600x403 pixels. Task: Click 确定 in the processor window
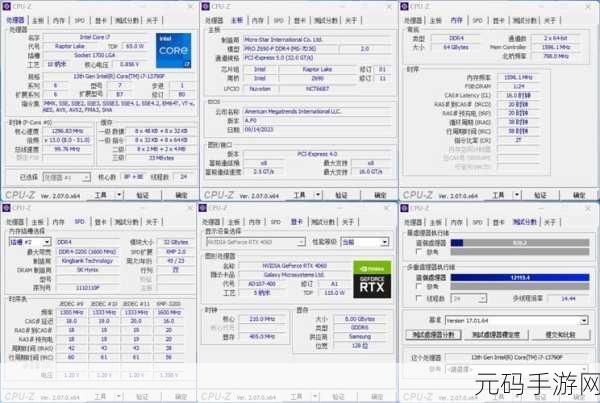coord(181,195)
